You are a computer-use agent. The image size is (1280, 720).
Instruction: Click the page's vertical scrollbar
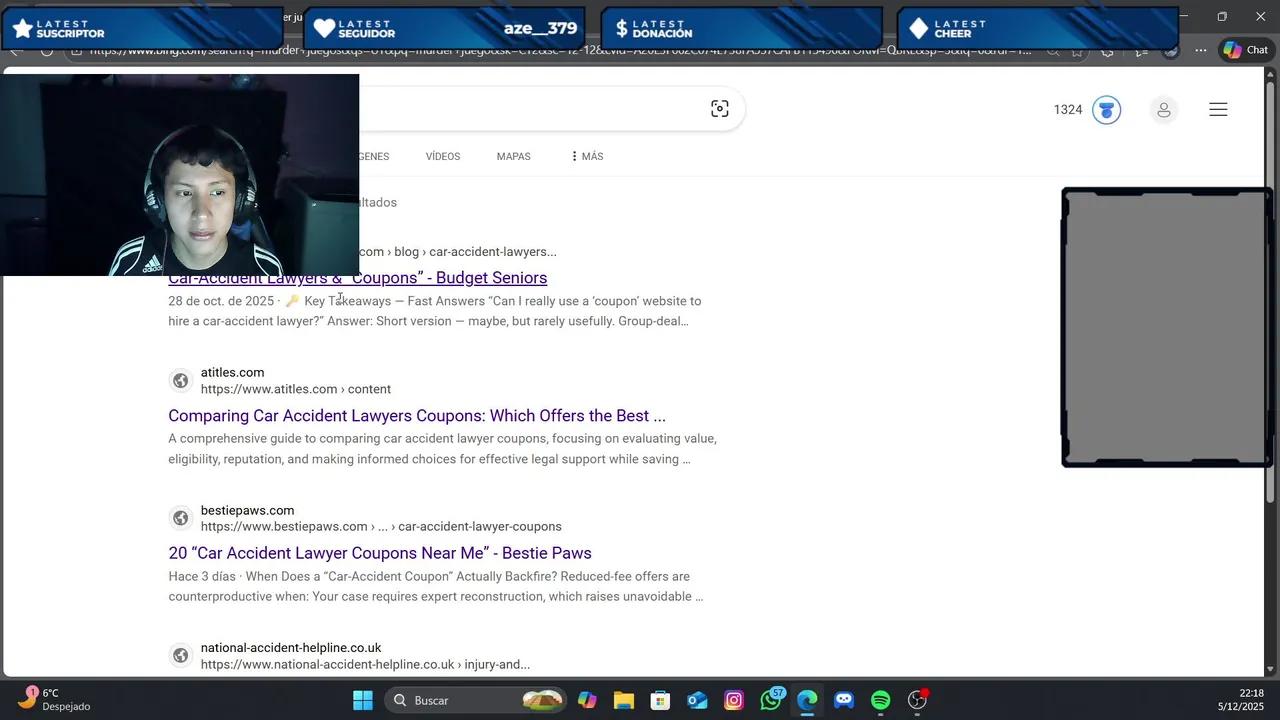pyautogui.click(x=1270, y=300)
